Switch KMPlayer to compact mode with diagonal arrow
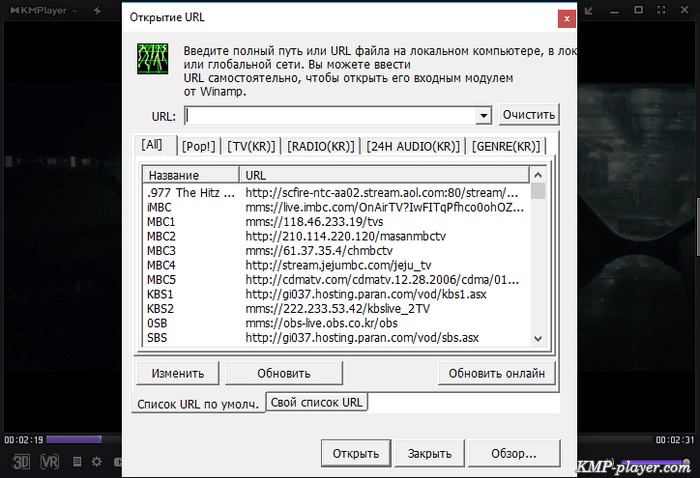Screen dimensions: 700x478 (x=589, y=10)
